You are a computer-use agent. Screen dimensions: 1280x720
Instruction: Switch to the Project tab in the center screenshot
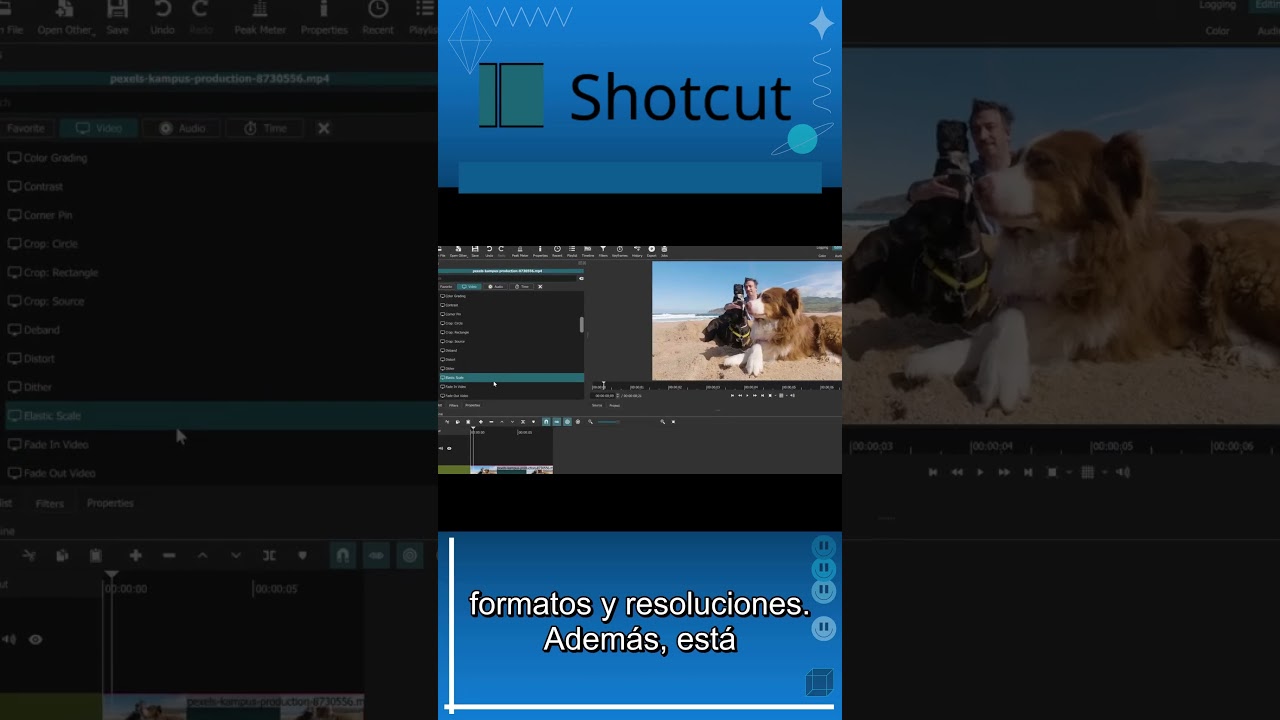pyautogui.click(x=615, y=405)
